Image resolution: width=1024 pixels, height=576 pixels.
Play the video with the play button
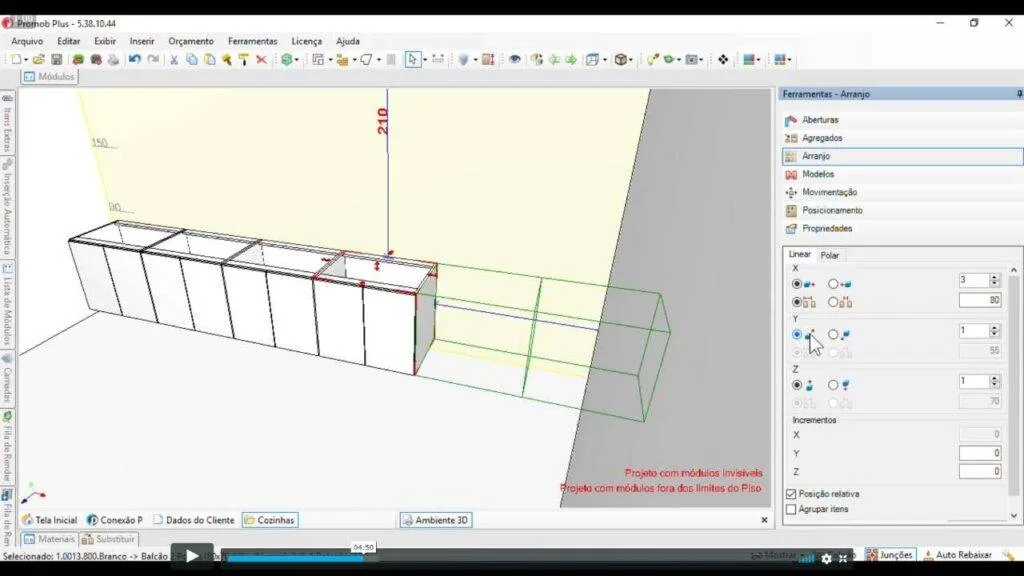[192, 556]
